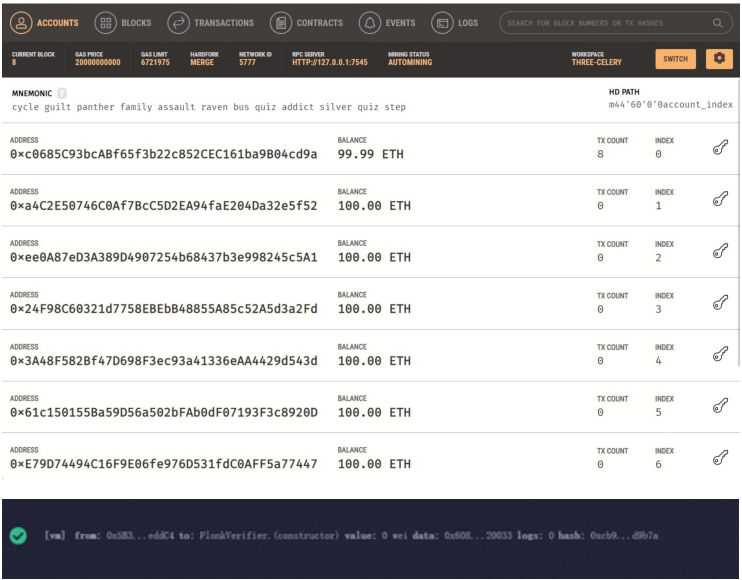Open the Logs tab
This screenshot has height=580, width=742.
click(x=455, y=23)
